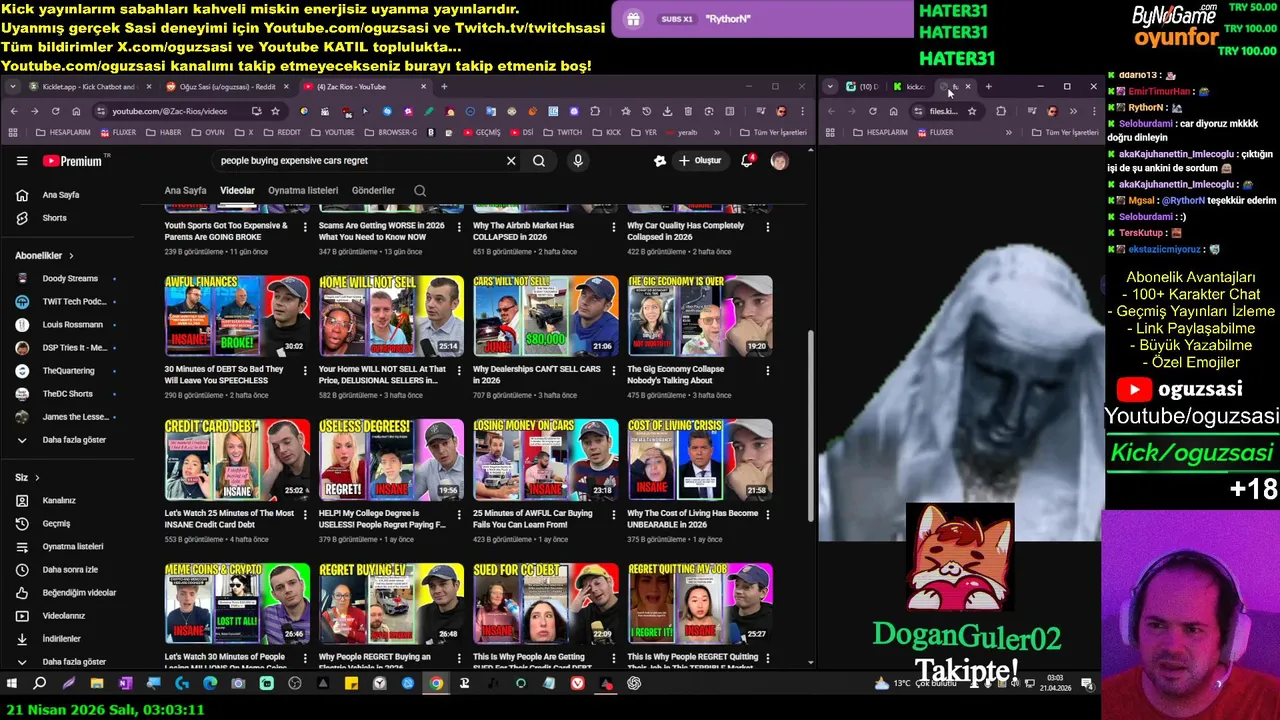
Task: Go back in the left Chrome window
Action: (x=14, y=111)
